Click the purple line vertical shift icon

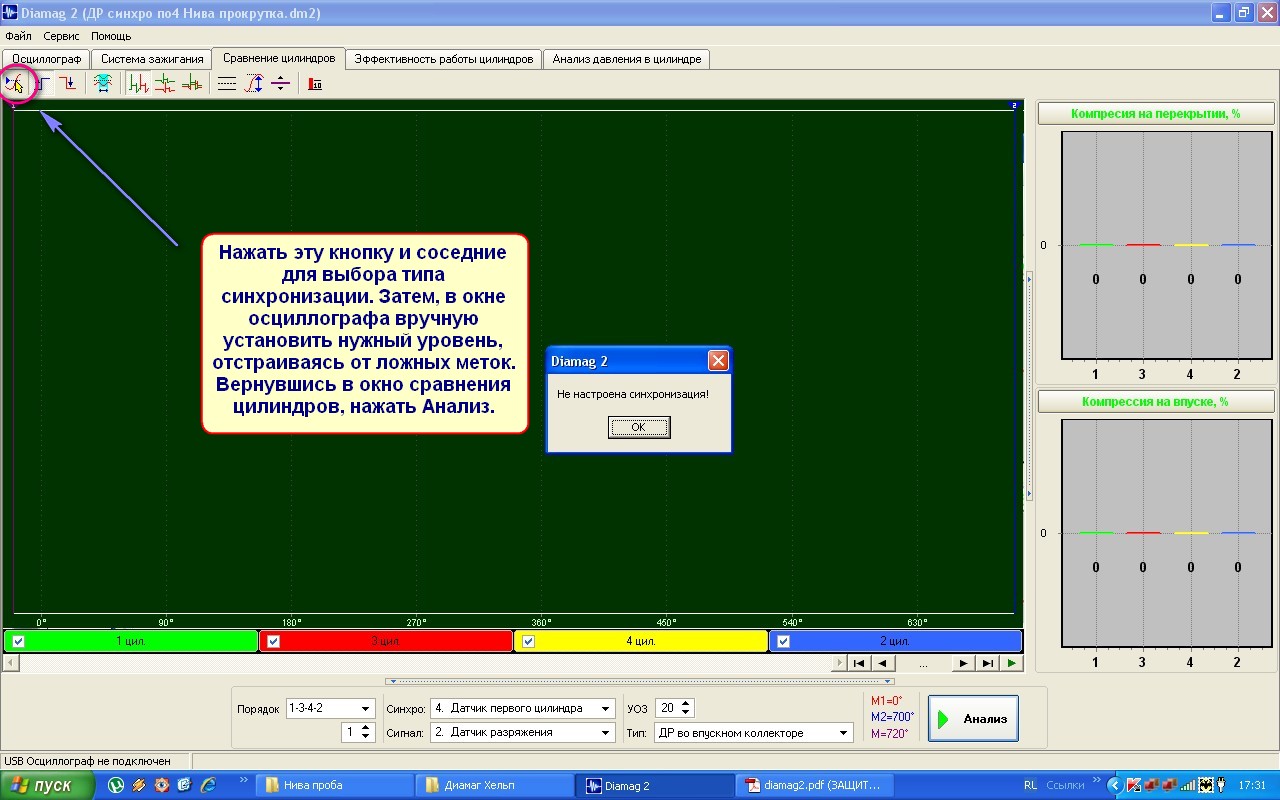tap(280, 84)
